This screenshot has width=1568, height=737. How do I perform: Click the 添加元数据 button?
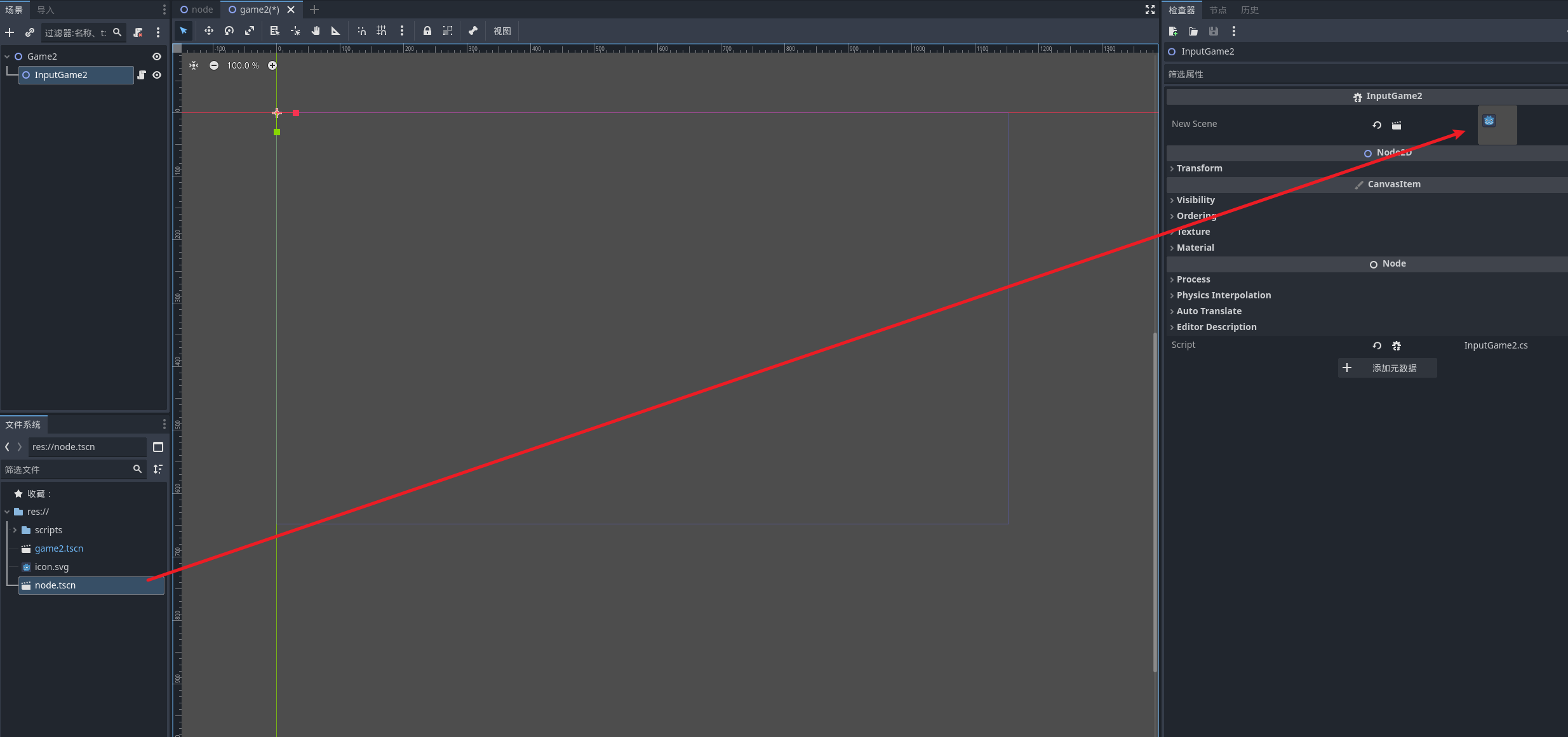click(1388, 368)
